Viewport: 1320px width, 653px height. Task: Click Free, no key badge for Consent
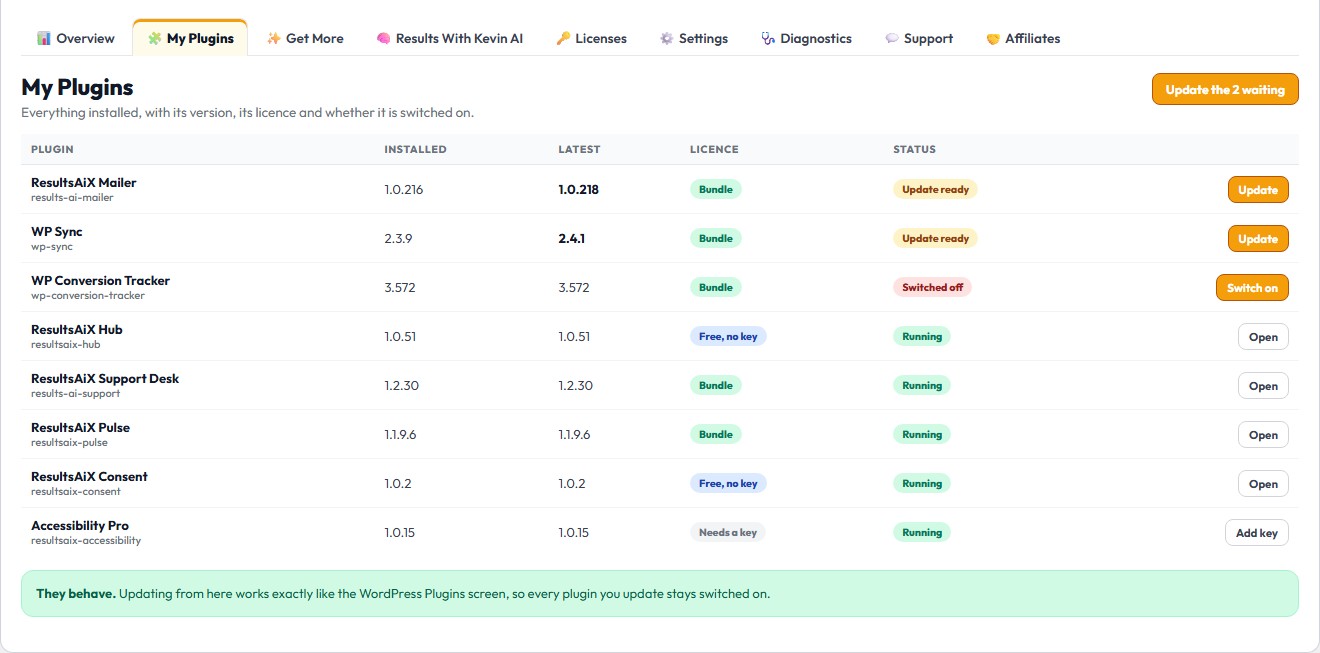point(728,483)
